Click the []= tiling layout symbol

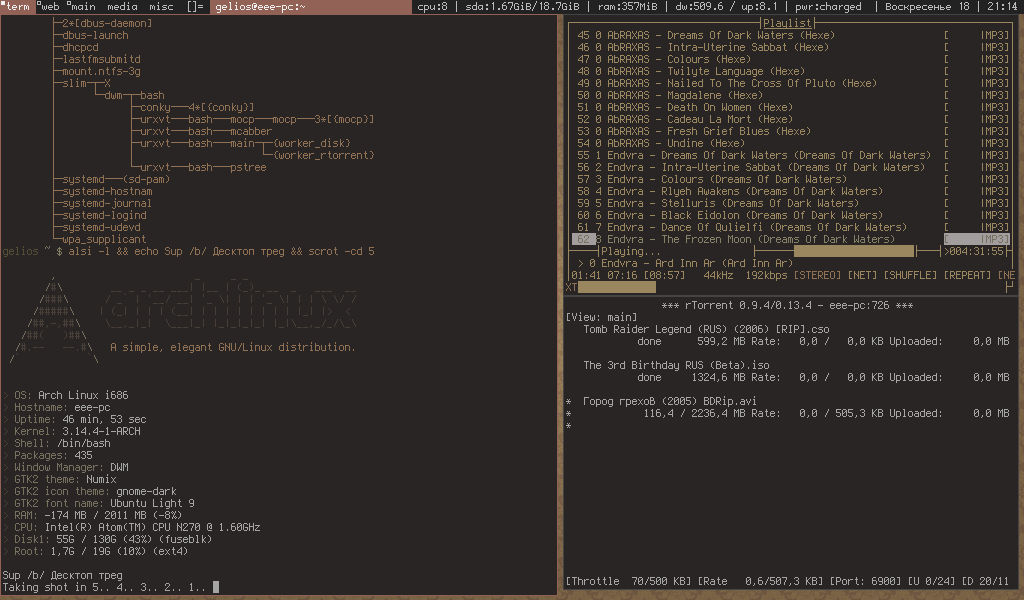click(195, 7)
